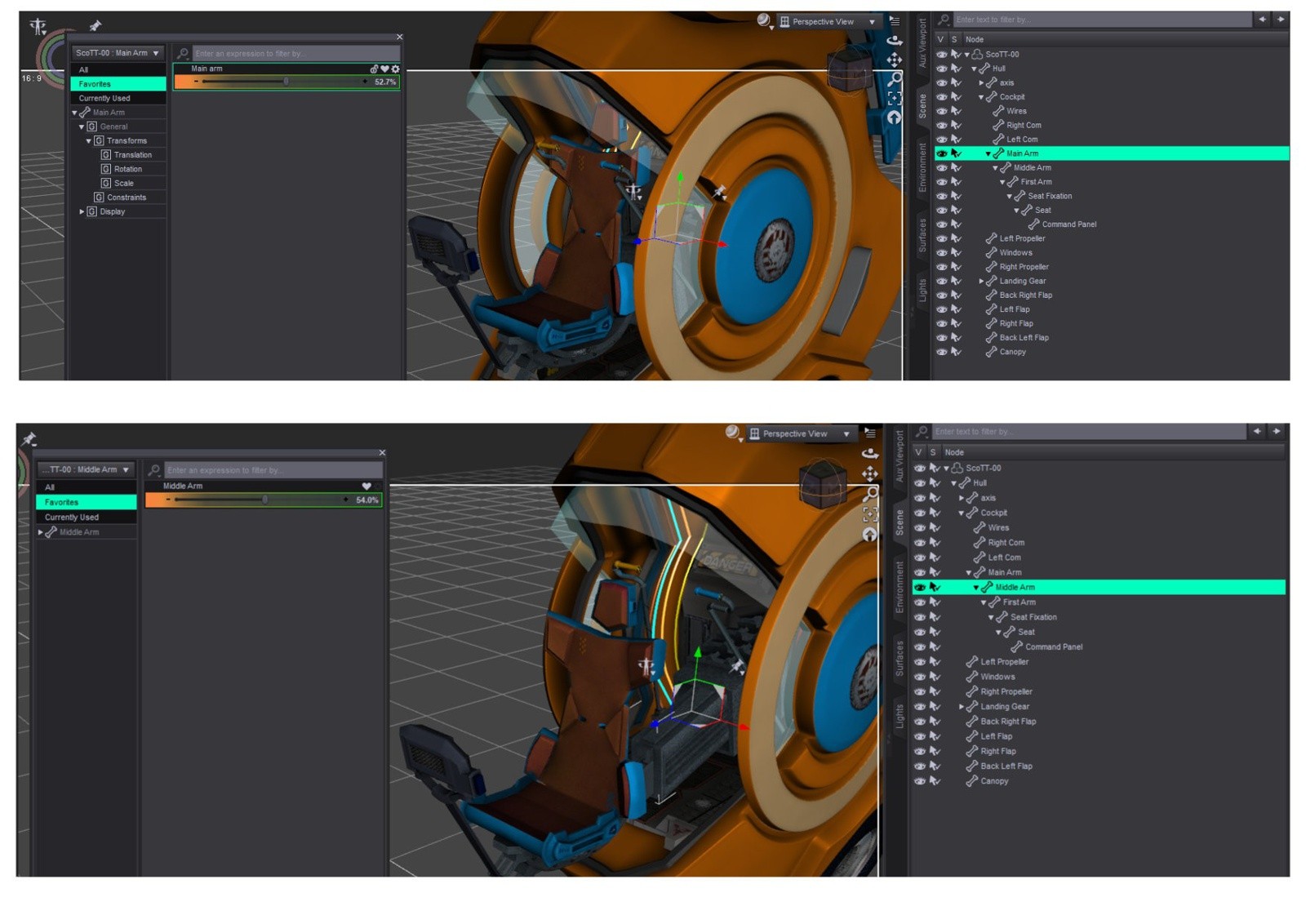Expand Landing Gear node in top scene
Image resolution: width=1306 pixels, height=924 pixels.
[x=981, y=282]
